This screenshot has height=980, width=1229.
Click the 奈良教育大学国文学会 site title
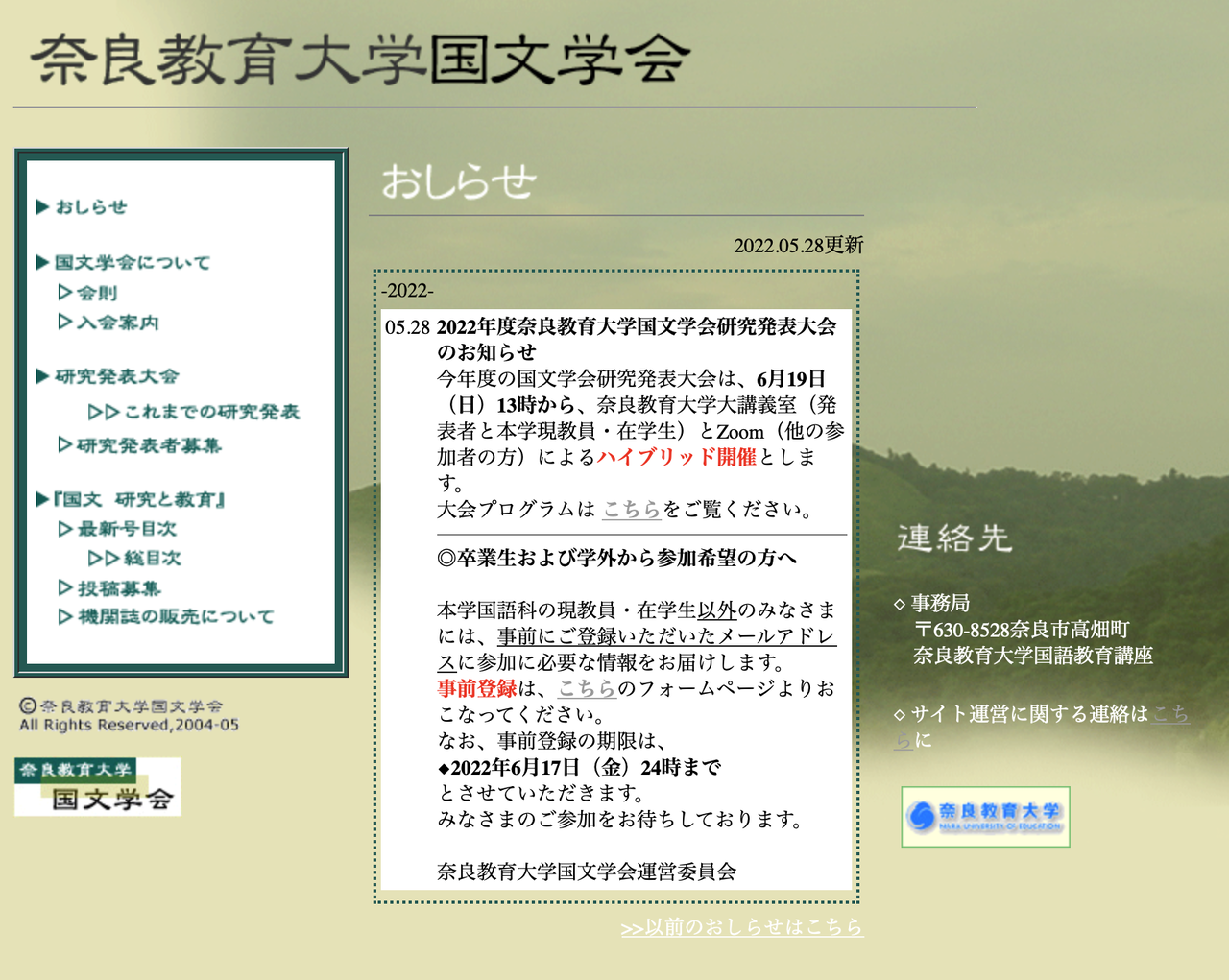tap(360, 60)
